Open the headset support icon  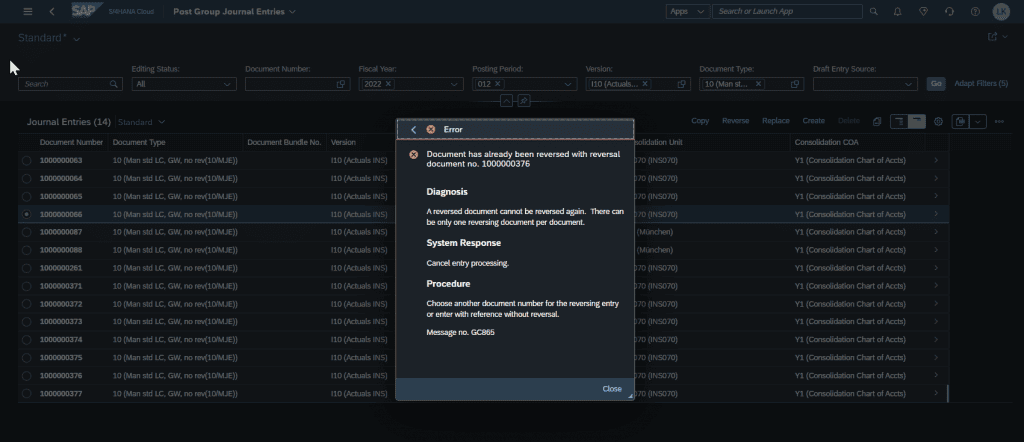tap(949, 12)
